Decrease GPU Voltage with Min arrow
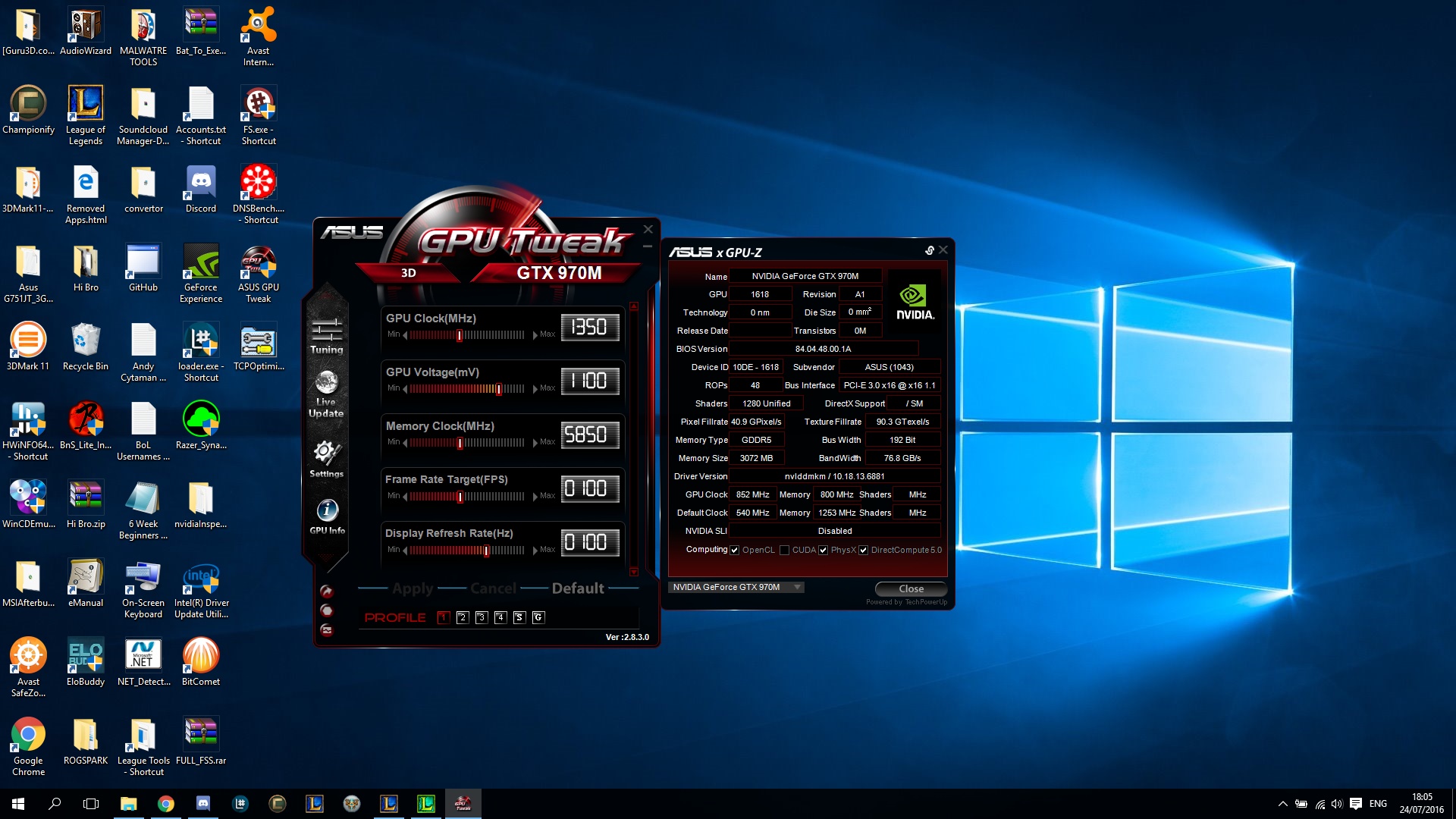The height and width of the screenshot is (819, 1456). tap(405, 389)
